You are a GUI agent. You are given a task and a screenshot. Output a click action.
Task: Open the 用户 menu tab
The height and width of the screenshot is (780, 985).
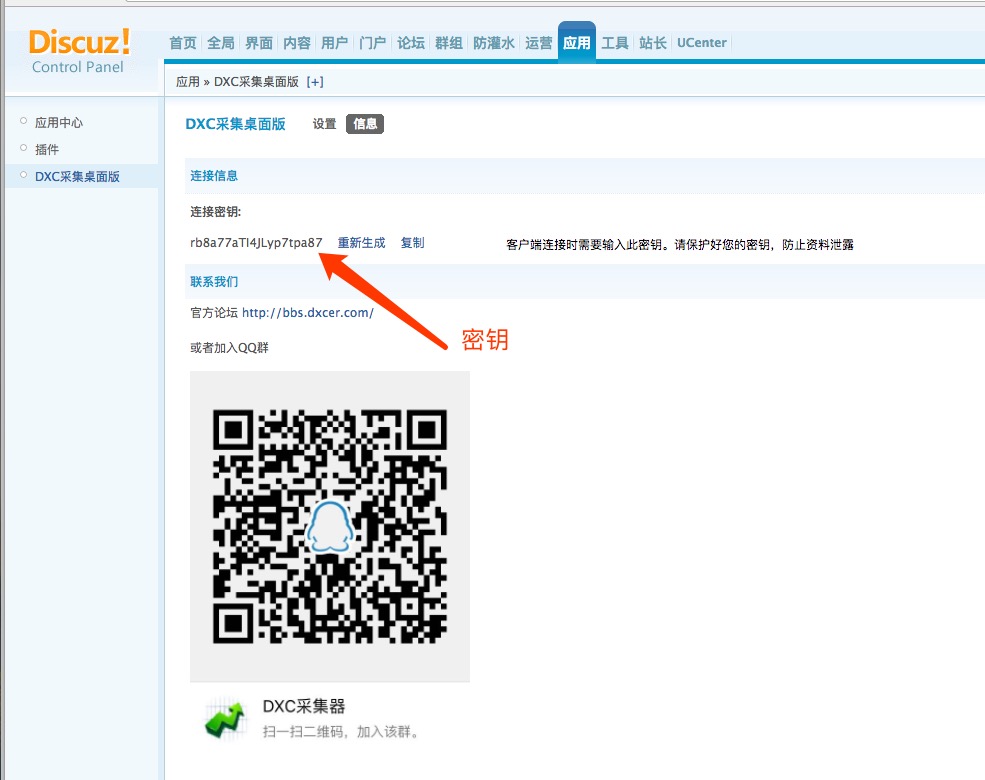334,43
